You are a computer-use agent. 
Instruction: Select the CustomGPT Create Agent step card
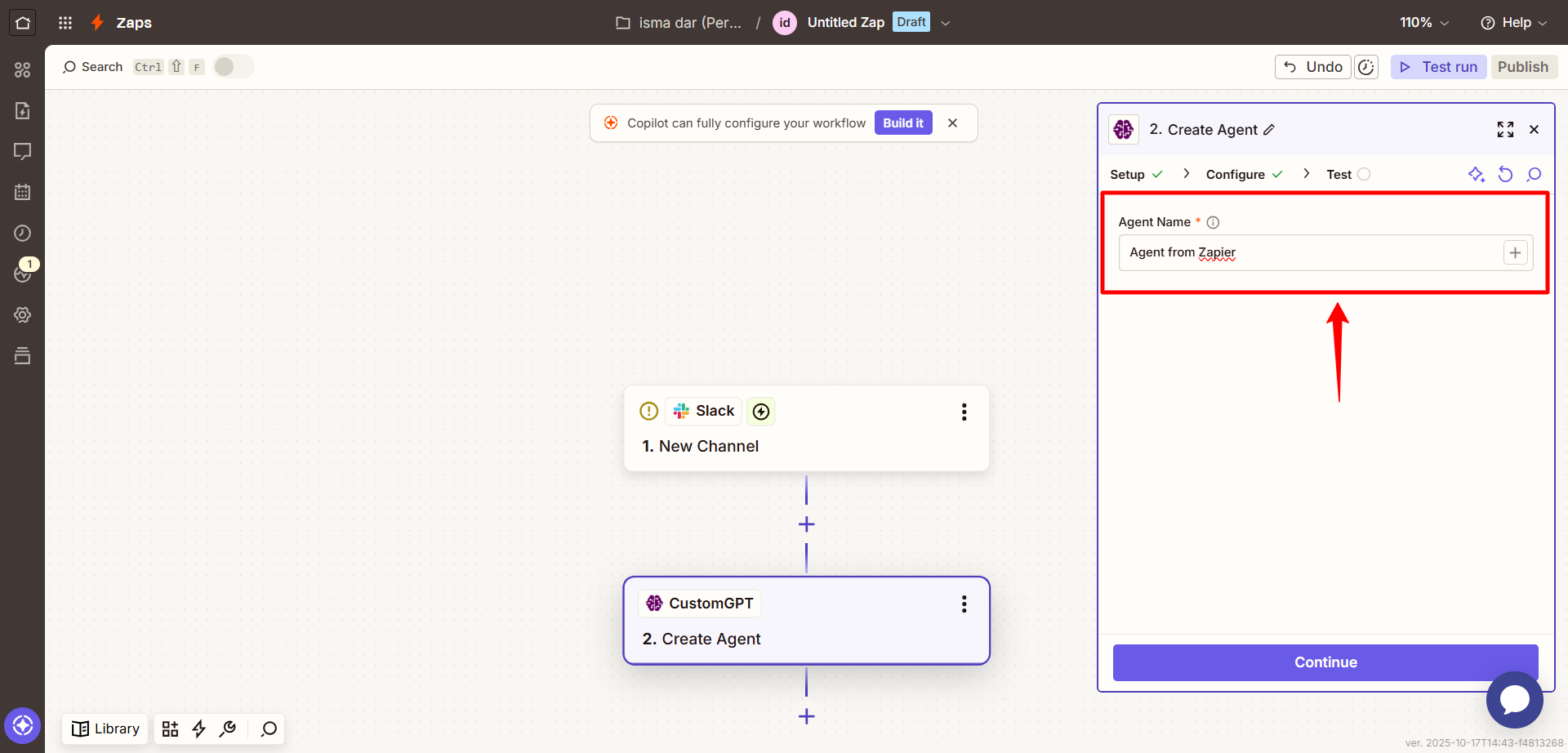[x=806, y=621]
